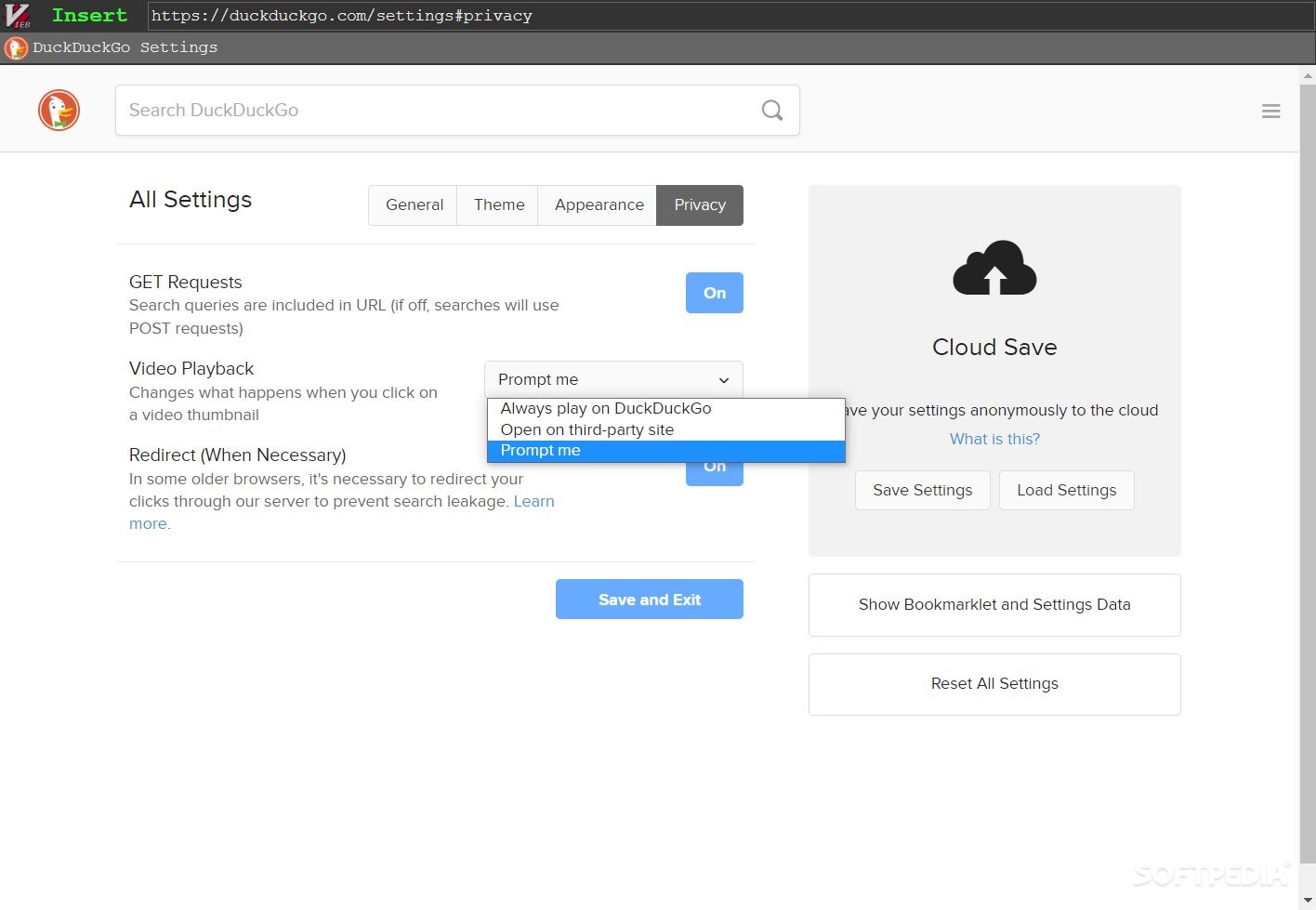Click the Cloud Save upload icon

(x=994, y=268)
